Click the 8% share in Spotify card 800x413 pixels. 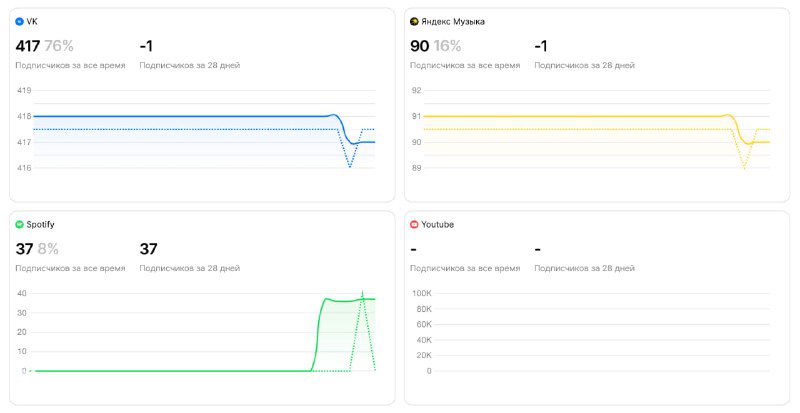coord(48,249)
